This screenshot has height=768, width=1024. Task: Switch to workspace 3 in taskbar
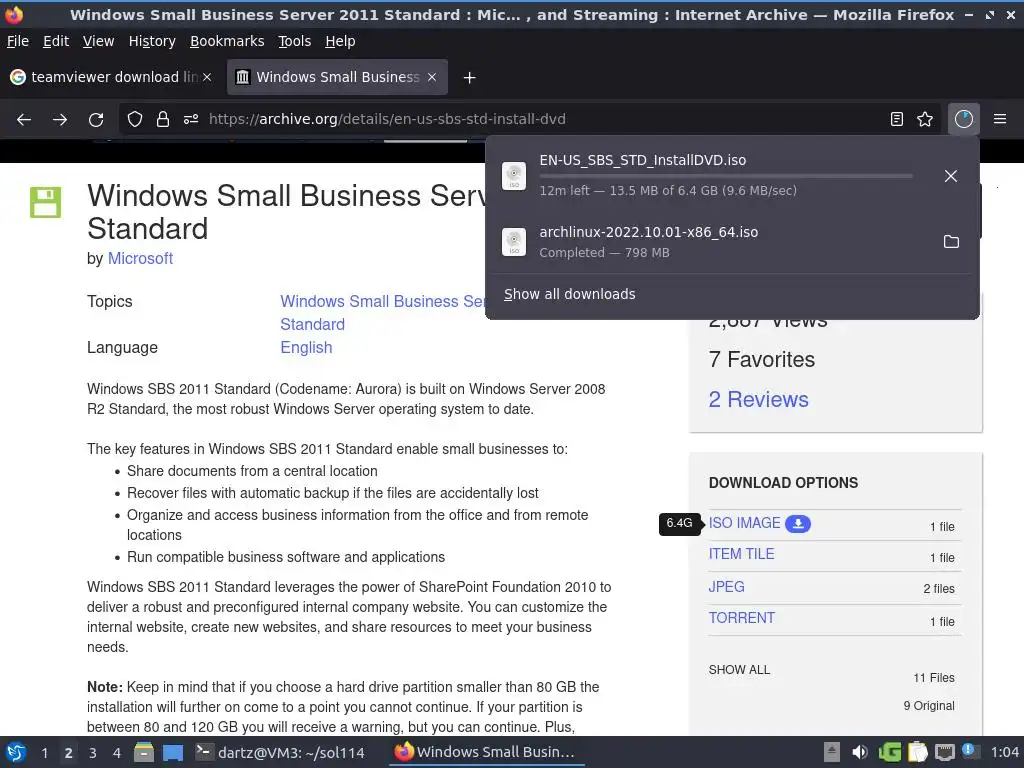tap(93, 753)
